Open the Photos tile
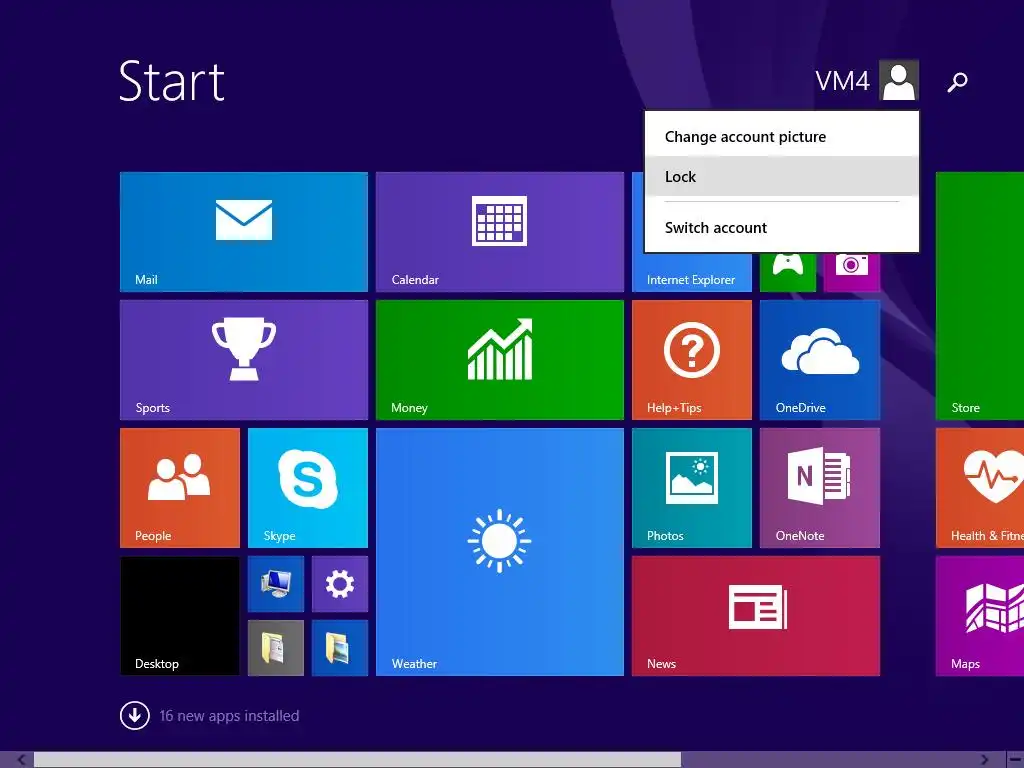This screenshot has width=1024, height=768. (692, 488)
